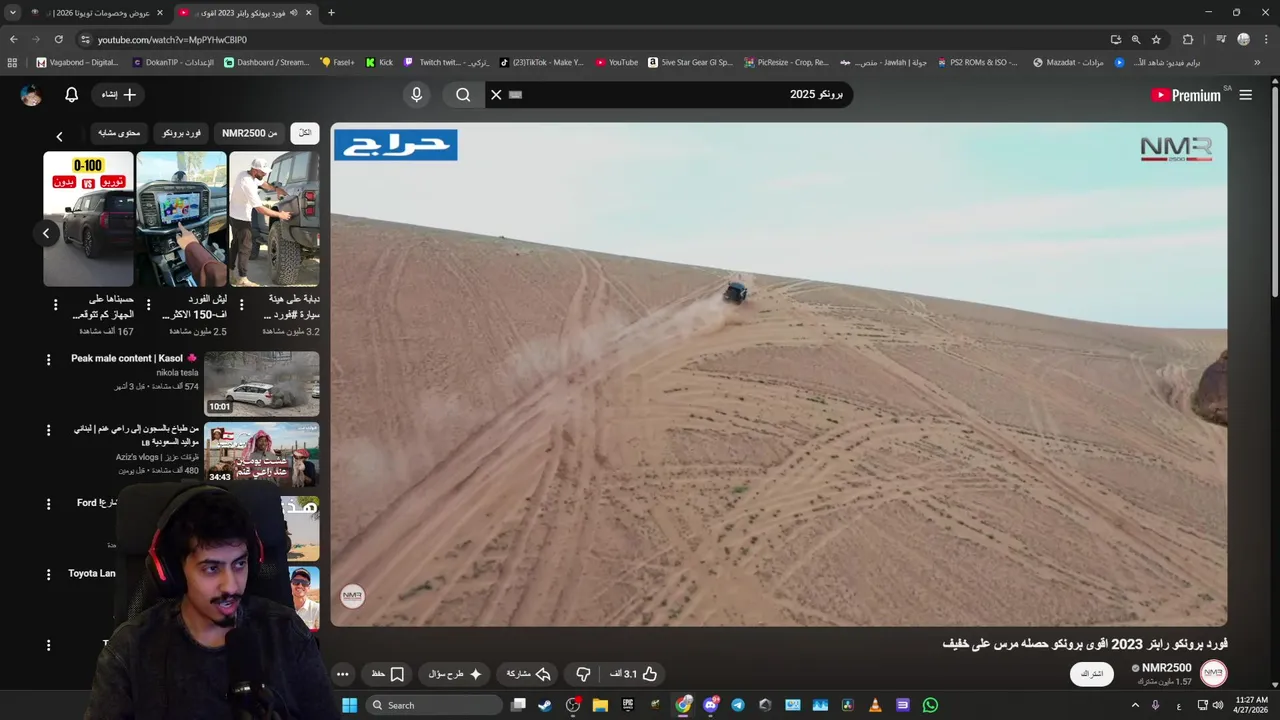Open a new browser tab
This screenshot has width=1280, height=720.
tap(331, 12)
